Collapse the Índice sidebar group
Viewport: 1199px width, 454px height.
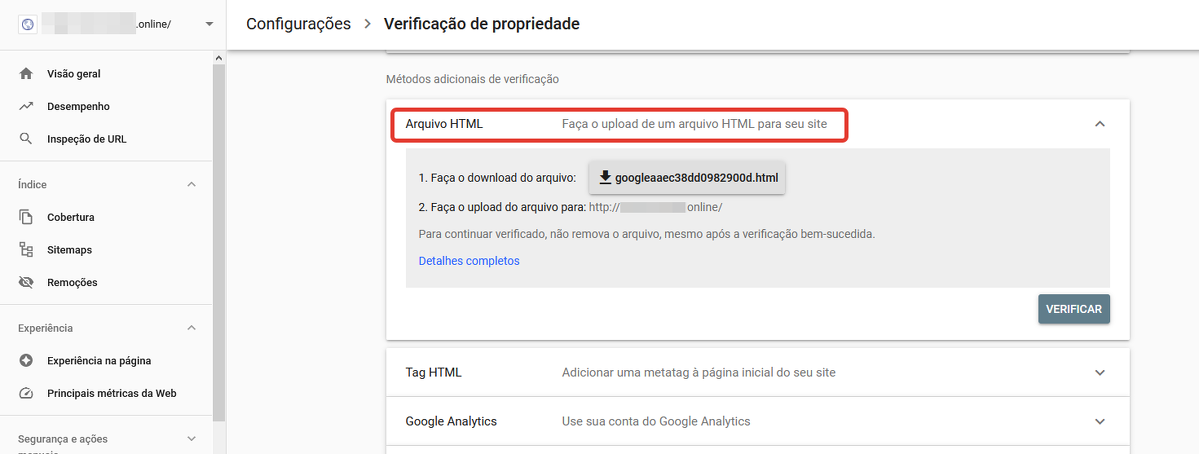coord(192,185)
